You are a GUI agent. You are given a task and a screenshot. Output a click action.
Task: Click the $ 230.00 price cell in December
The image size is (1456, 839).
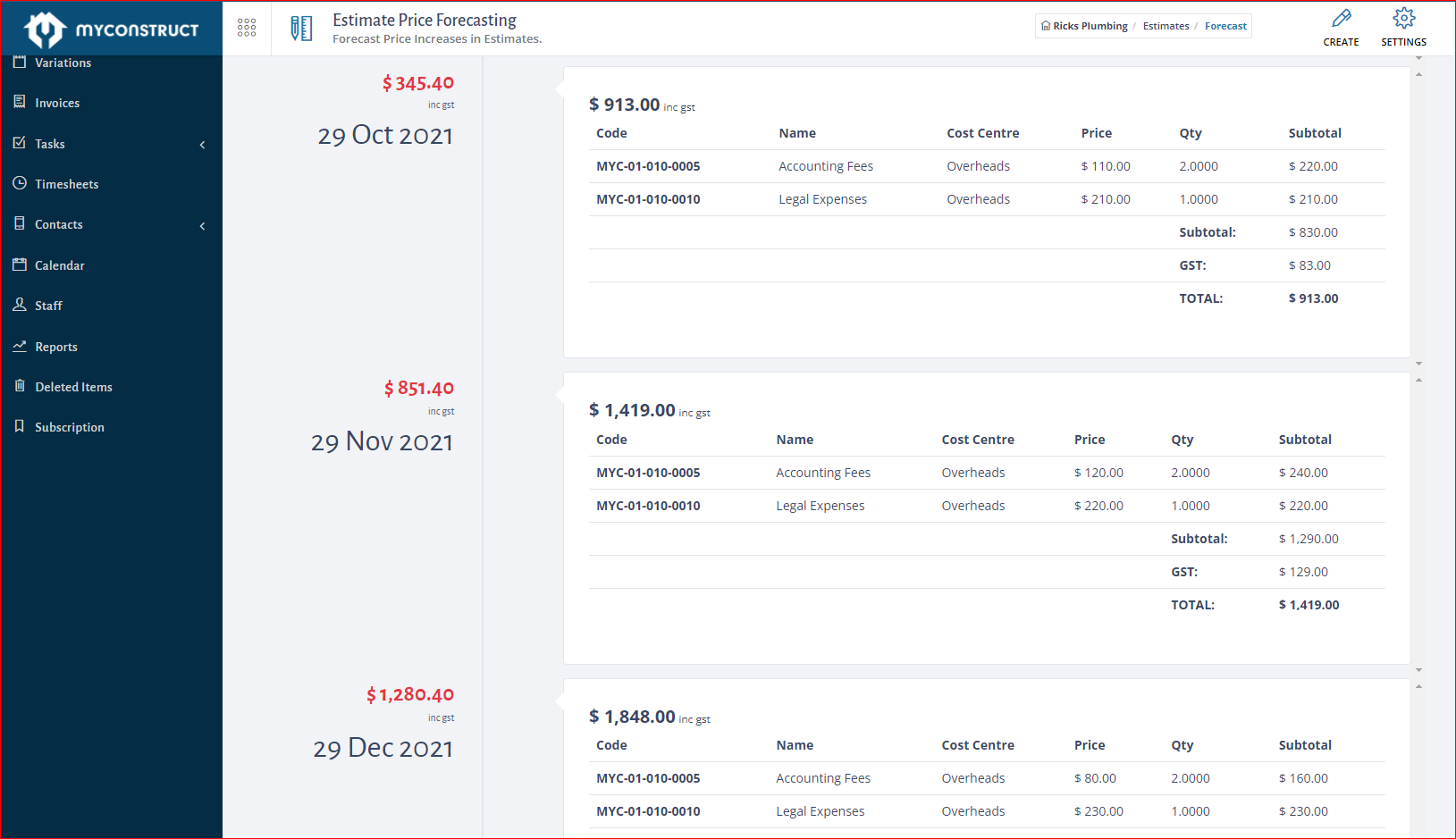[x=1098, y=811]
